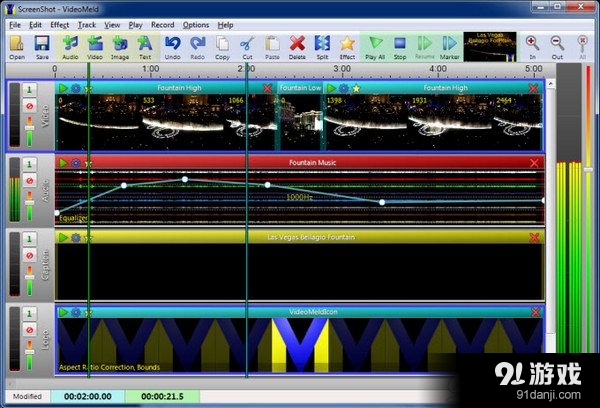Open the File menu
600x408 pixels.
point(15,25)
